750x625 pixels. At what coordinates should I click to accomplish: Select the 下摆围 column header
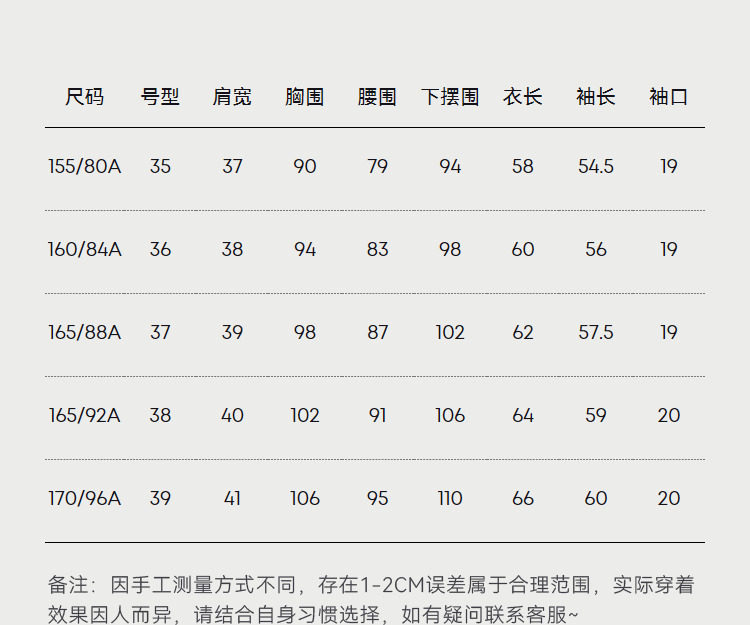tap(450, 97)
